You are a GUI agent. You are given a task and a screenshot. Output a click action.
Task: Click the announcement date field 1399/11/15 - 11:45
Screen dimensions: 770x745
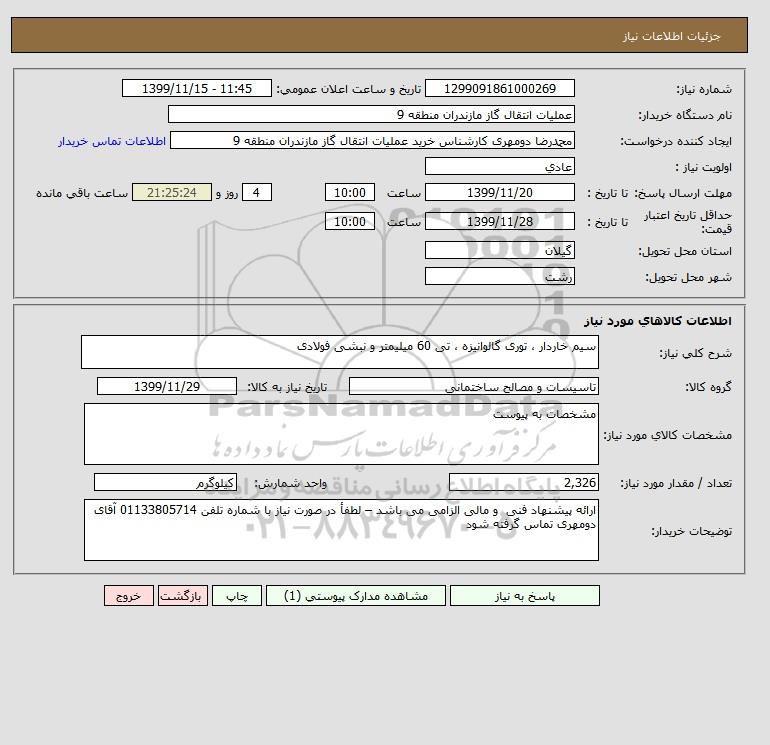(196, 88)
